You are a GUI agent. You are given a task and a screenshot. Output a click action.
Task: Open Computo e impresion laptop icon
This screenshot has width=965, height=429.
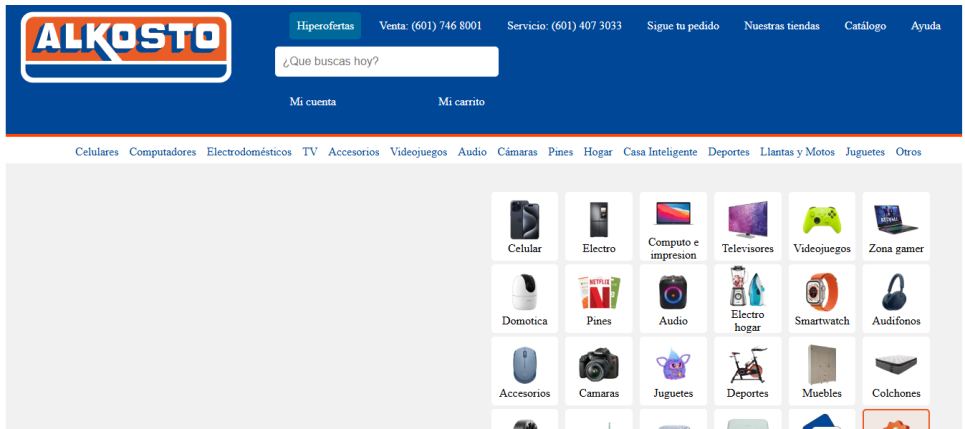tap(673, 213)
